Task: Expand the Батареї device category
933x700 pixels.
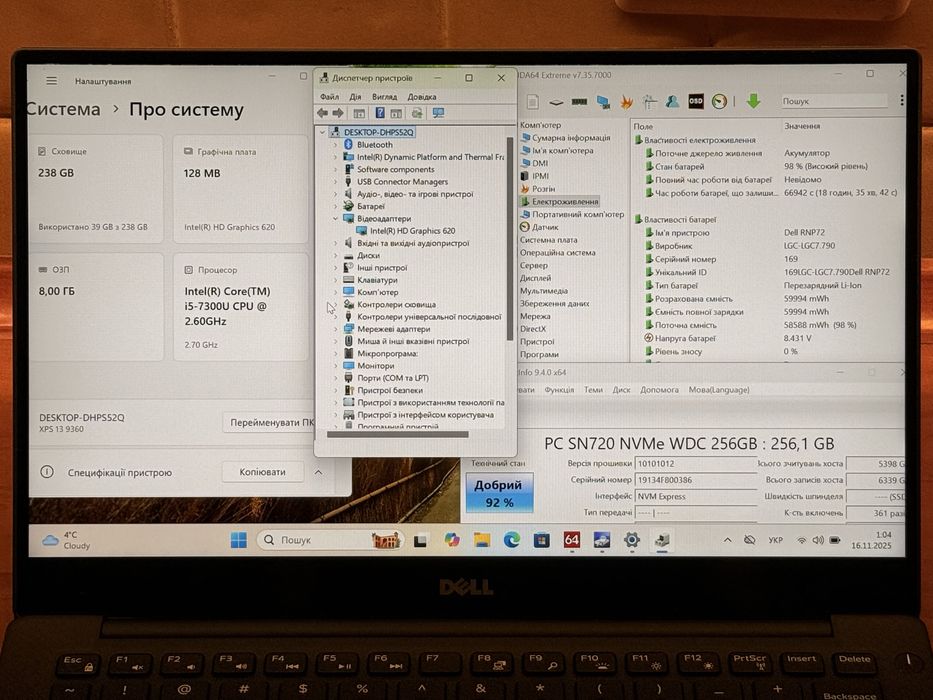Action: click(x=335, y=206)
